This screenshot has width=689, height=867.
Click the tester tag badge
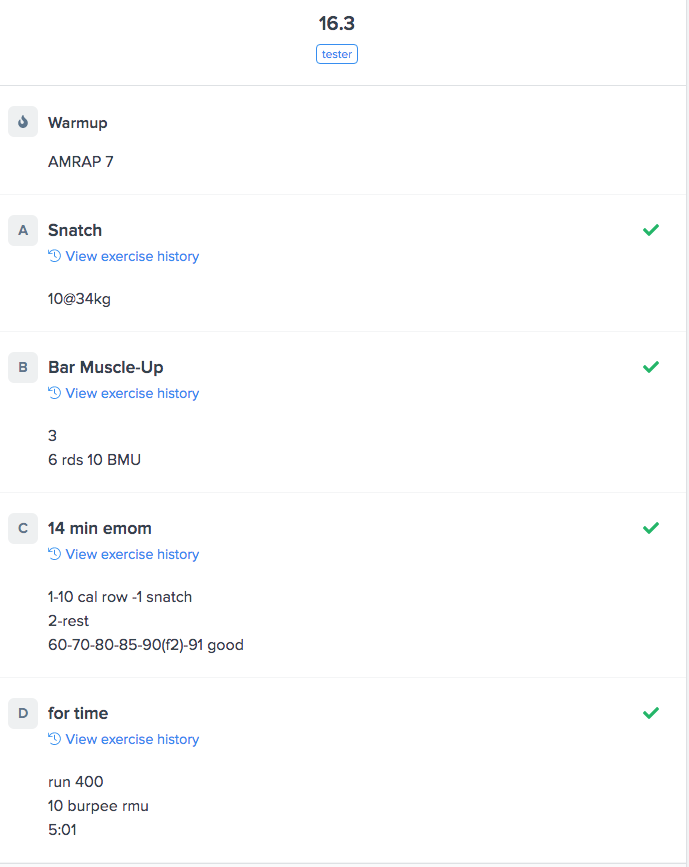tap(337, 54)
